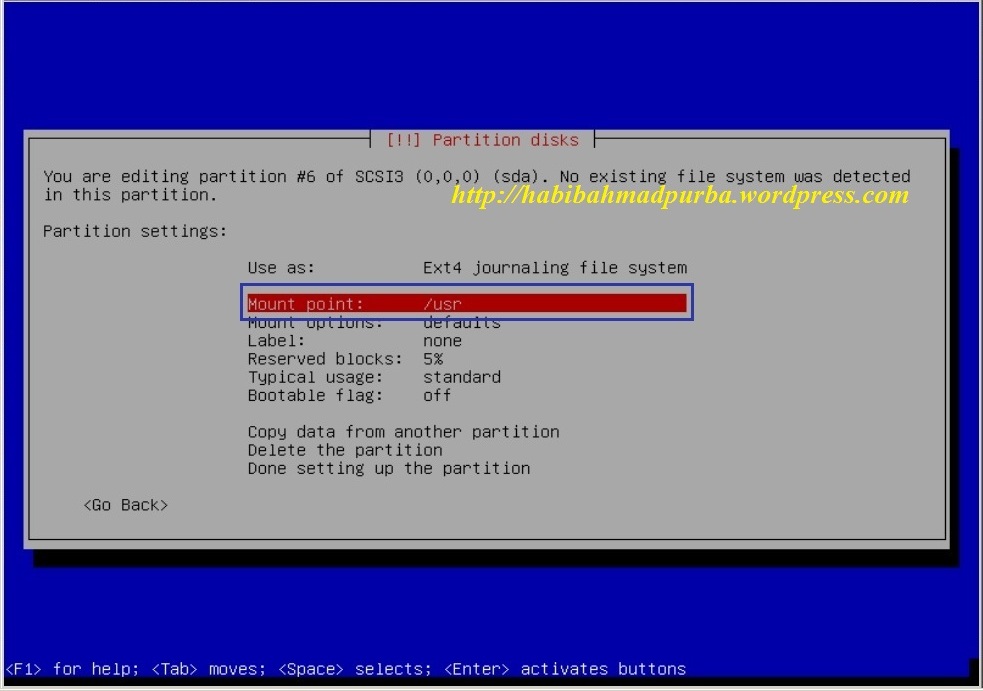Click the 'standard' typical usage value
The image size is (983, 691).
tap(462, 377)
